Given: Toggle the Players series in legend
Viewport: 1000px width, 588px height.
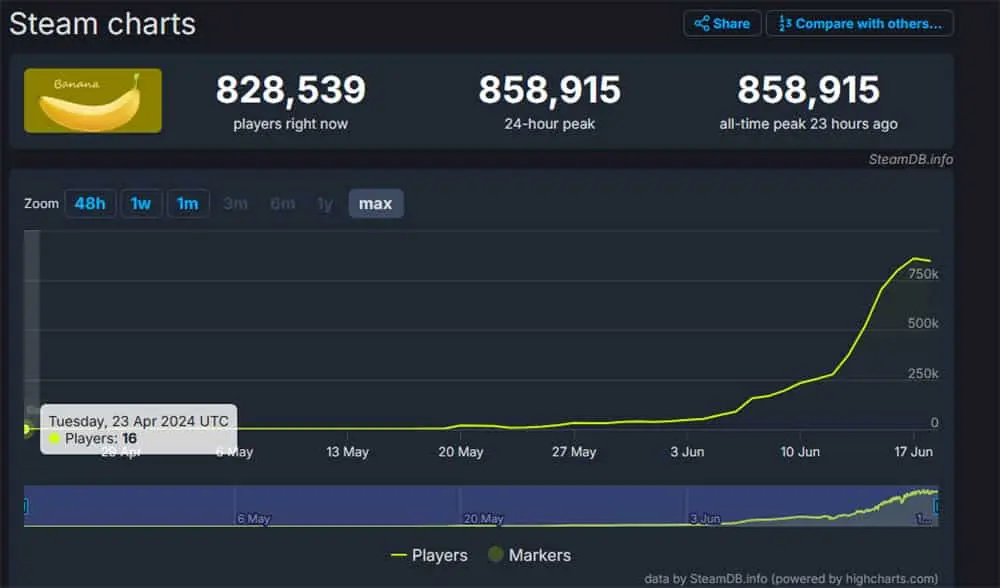Looking at the screenshot, I should click(x=429, y=555).
